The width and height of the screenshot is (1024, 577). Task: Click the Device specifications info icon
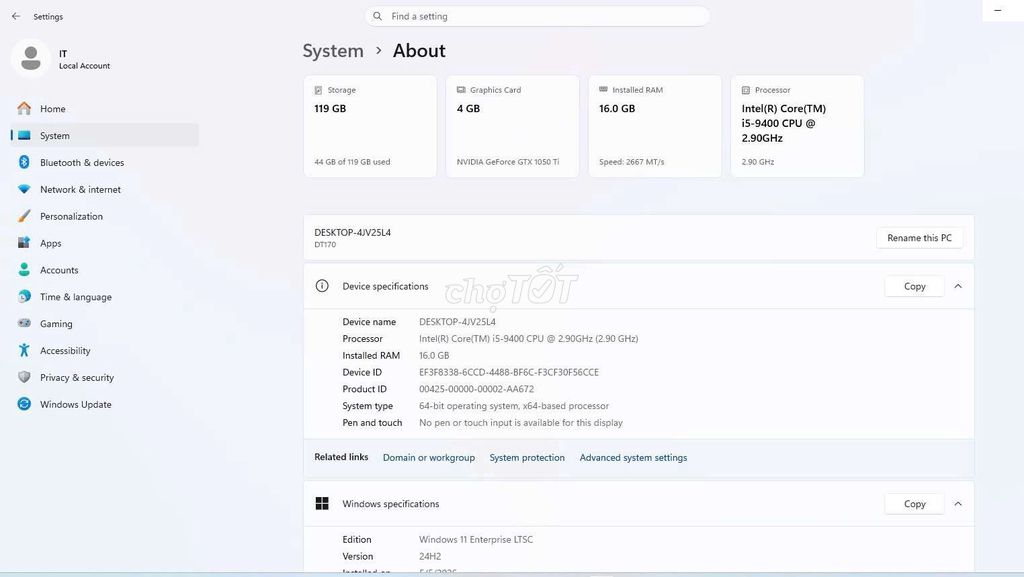tap(322, 286)
